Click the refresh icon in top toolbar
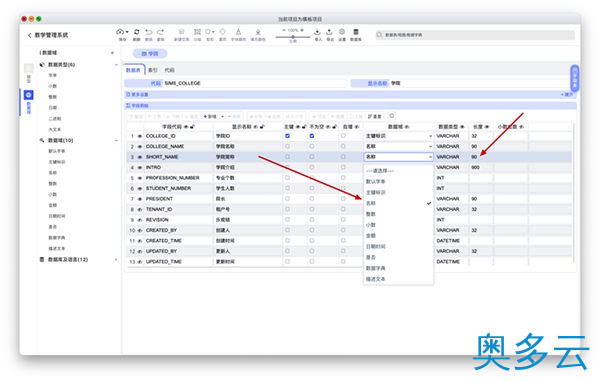Image resolution: width=600 pixels, height=381 pixels. pyautogui.click(x=137, y=32)
